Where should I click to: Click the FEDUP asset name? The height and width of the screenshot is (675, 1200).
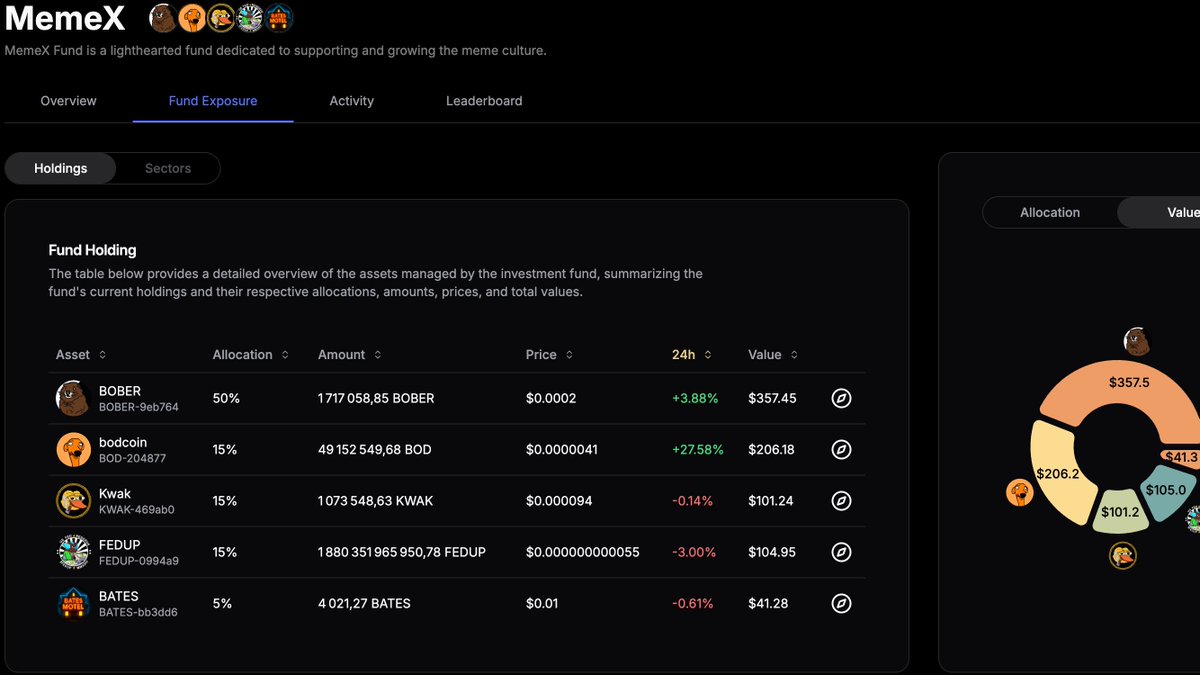coord(120,545)
